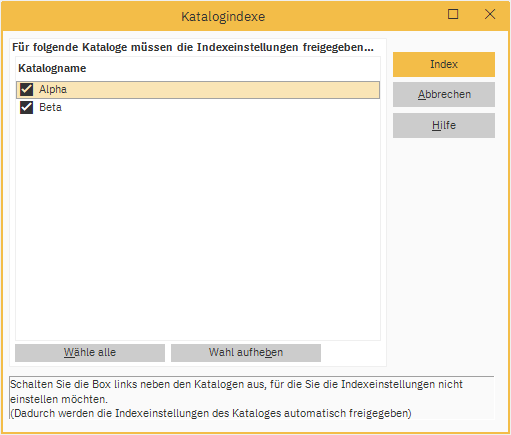This screenshot has height=435, width=511.
Task: Select the Beta catalog row text
Action: tap(51, 107)
